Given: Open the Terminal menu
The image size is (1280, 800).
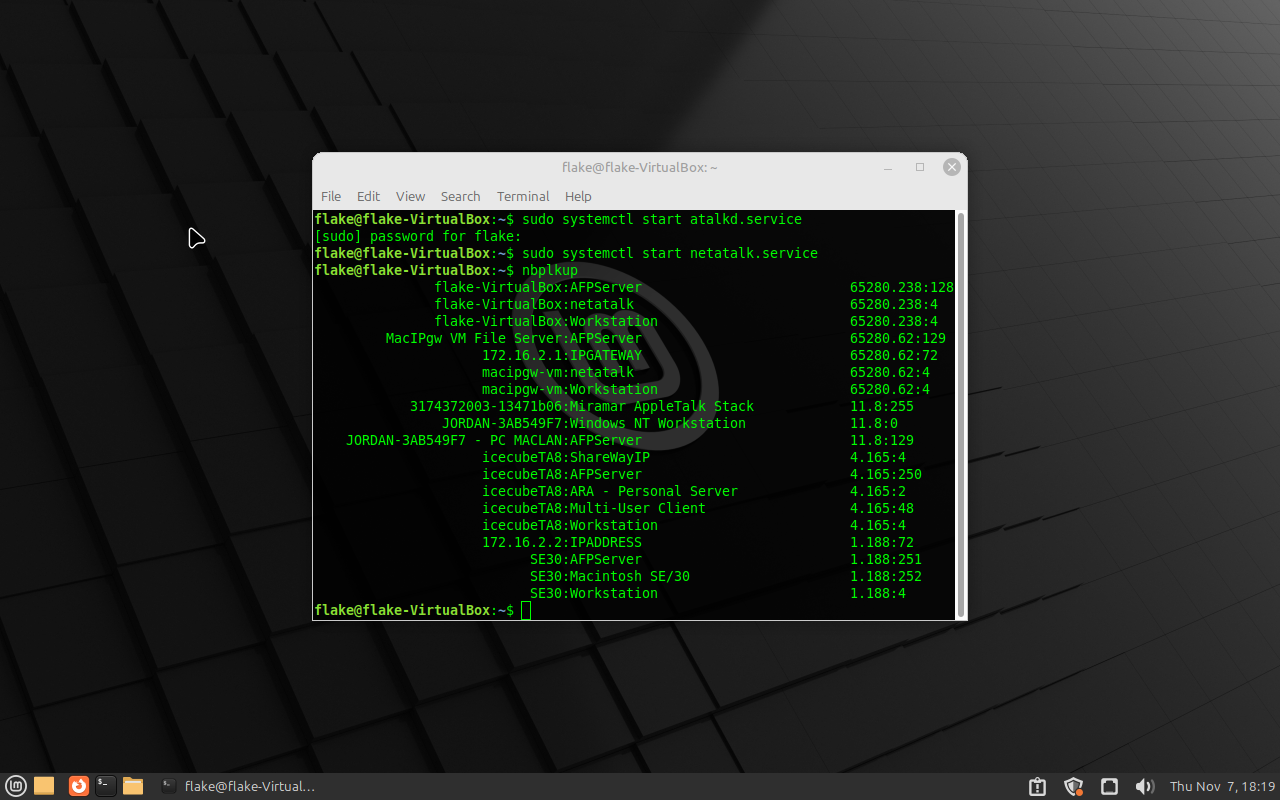Looking at the screenshot, I should click(x=523, y=196).
